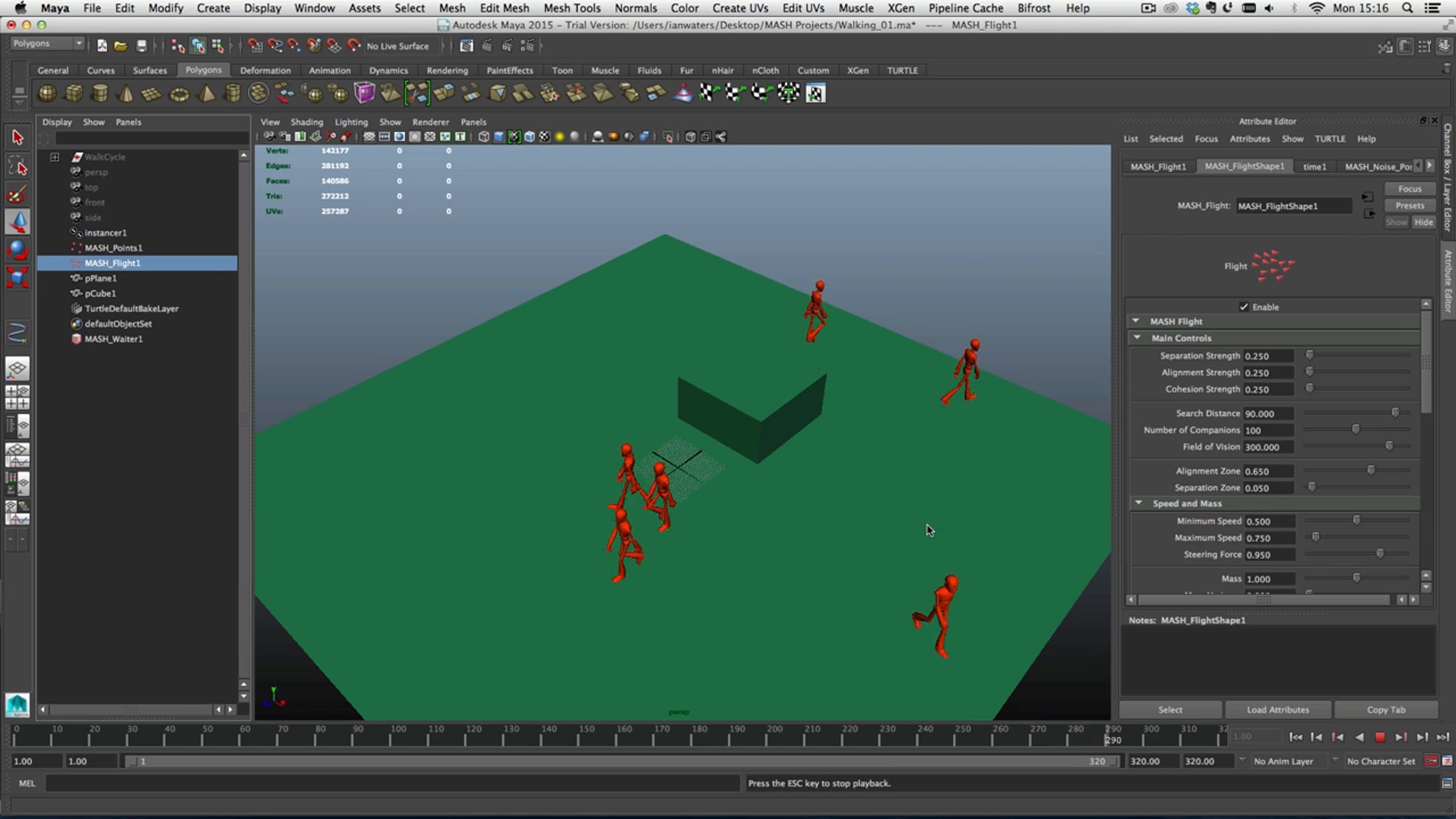The height and width of the screenshot is (819, 1456).
Task: Click the save scene icon
Action: [x=141, y=45]
